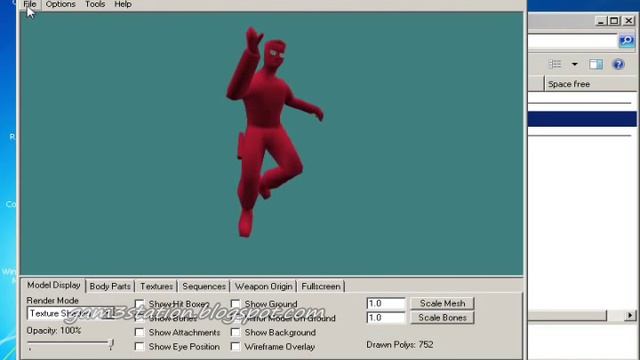This screenshot has width=640, height=360.
Task: Enable Show Hit Boxes checkbox
Action: click(139, 304)
